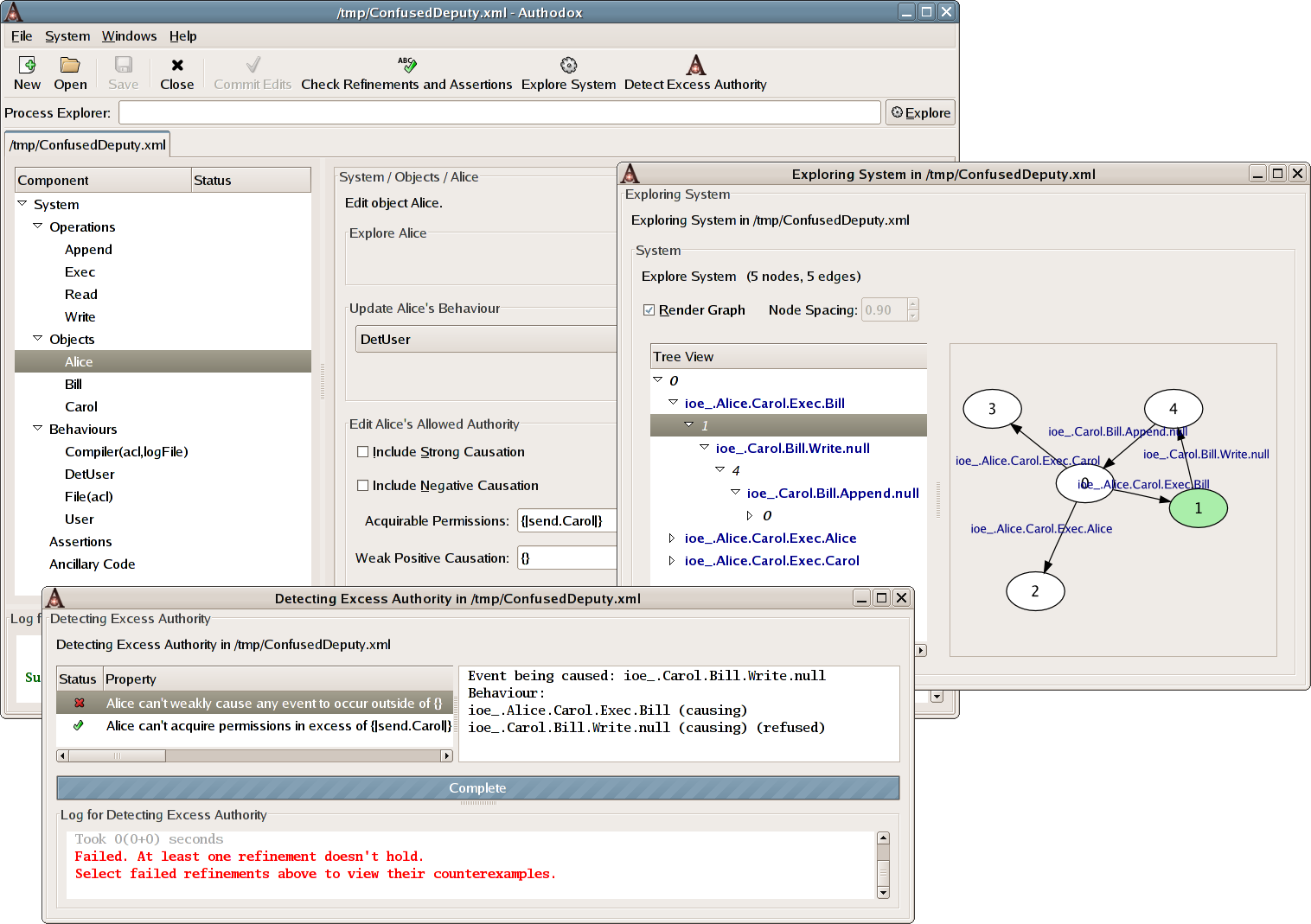This screenshot has width=1311, height=924.
Task: Click horizontal scrollbar of property table
Action: point(254,755)
